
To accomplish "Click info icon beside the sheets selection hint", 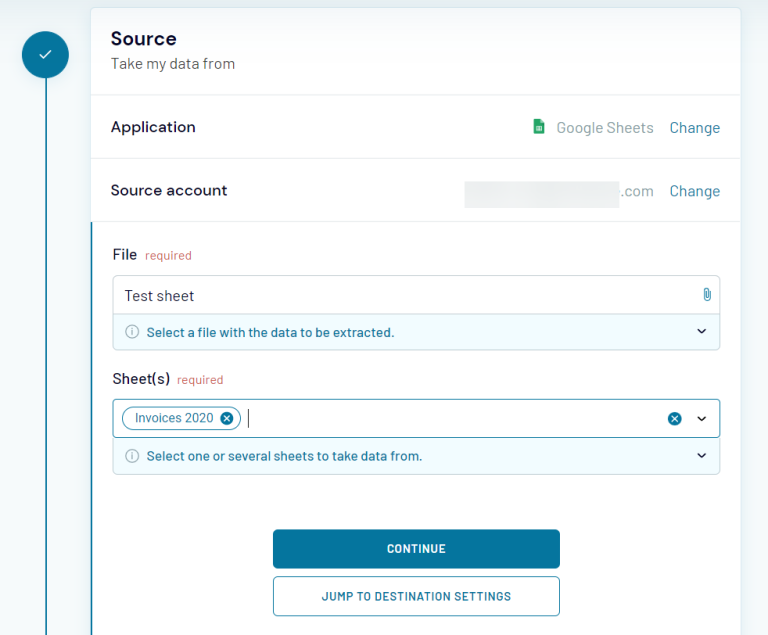I will pos(132,456).
